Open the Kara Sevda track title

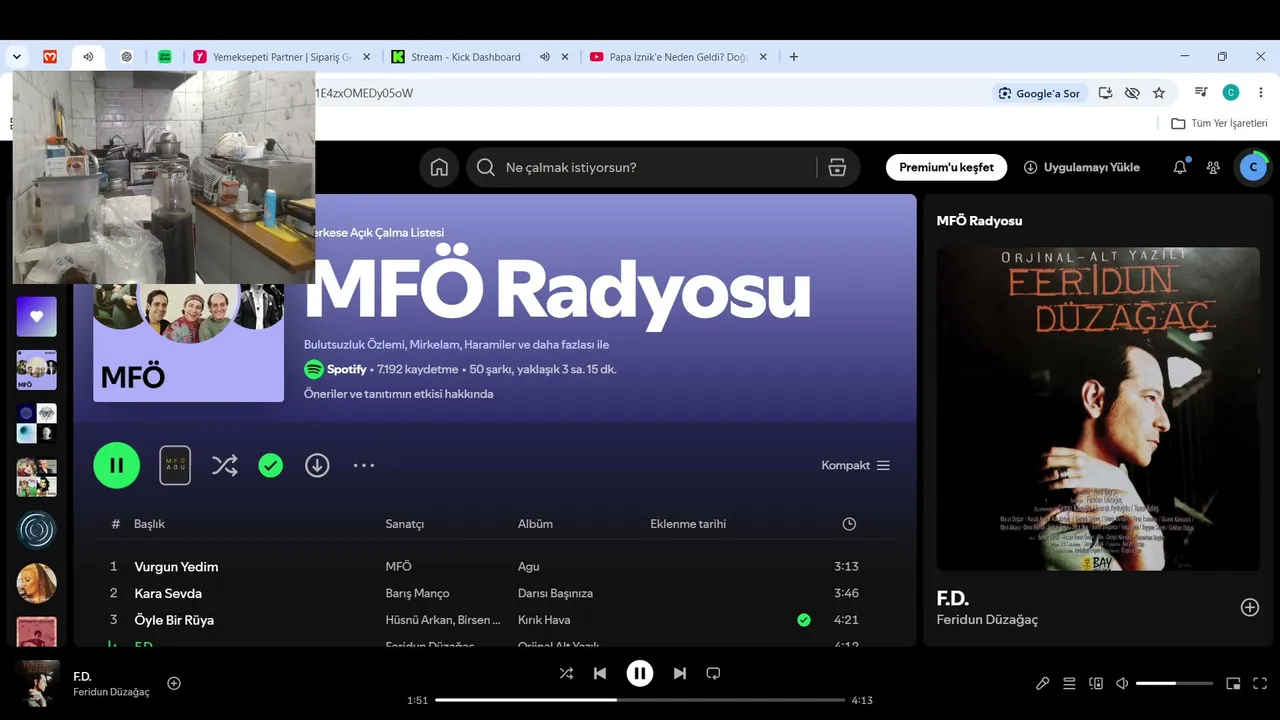tap(168, 593)
